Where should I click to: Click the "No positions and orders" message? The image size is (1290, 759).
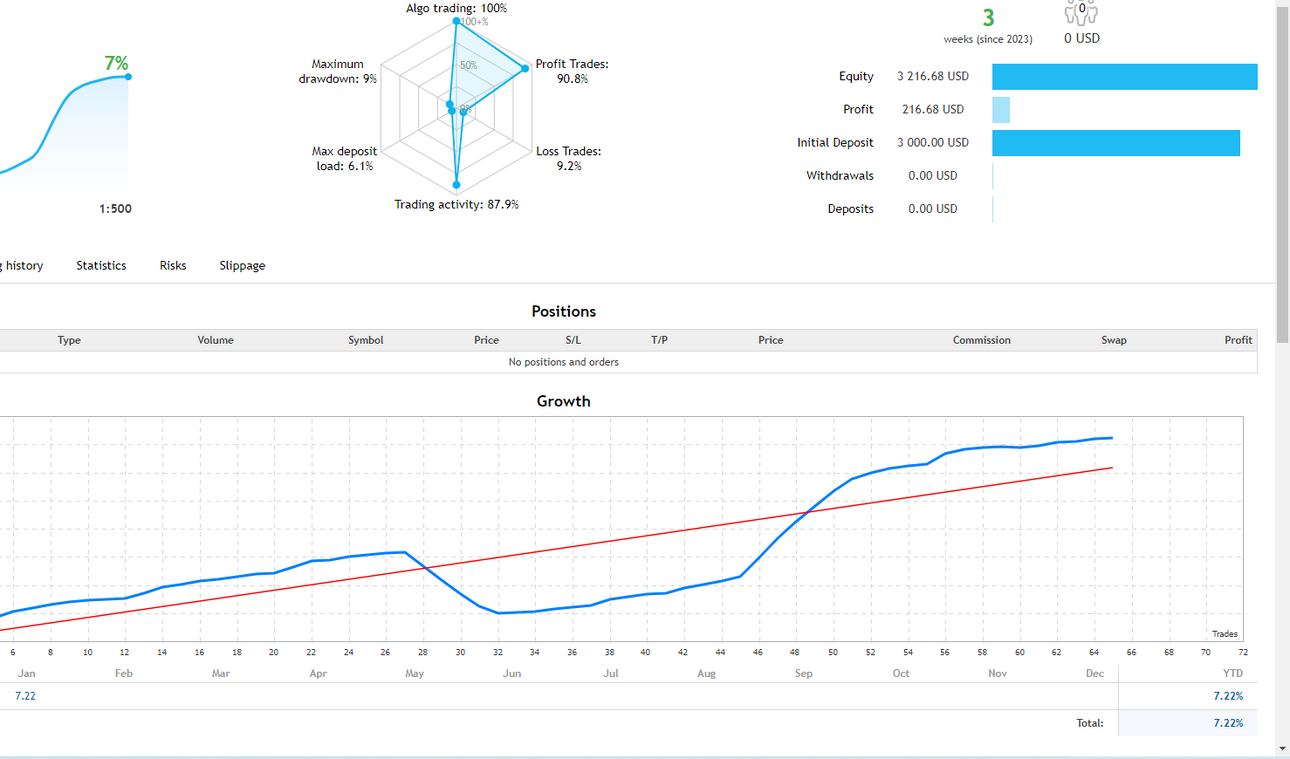[564, 362]
